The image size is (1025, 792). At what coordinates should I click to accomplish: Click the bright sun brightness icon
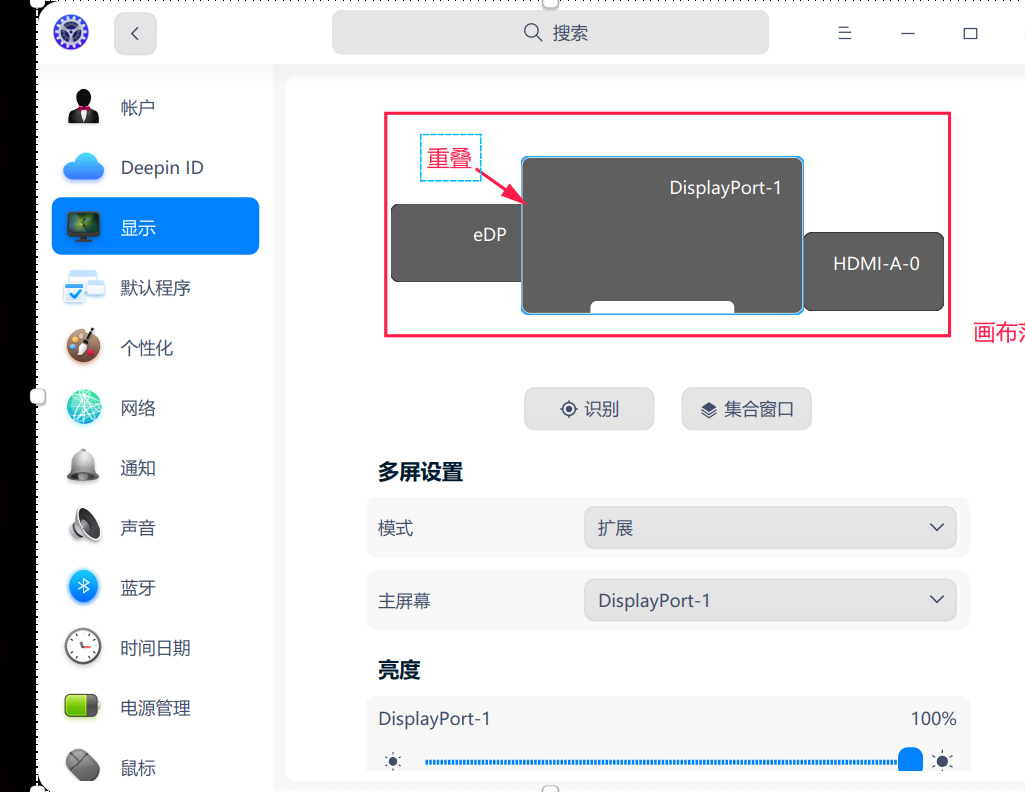(942, 761)
